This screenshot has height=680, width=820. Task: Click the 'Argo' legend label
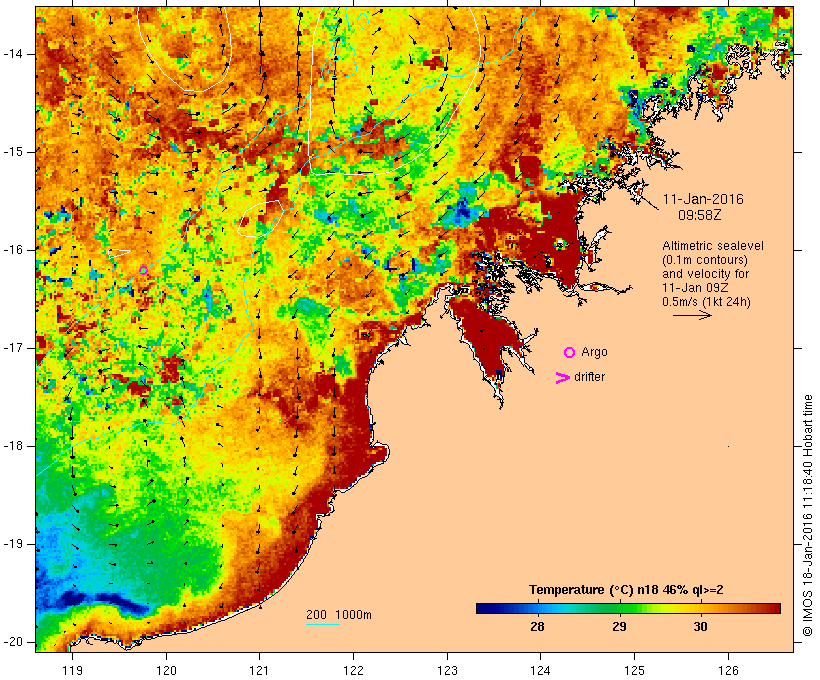(x=594, y=352)
